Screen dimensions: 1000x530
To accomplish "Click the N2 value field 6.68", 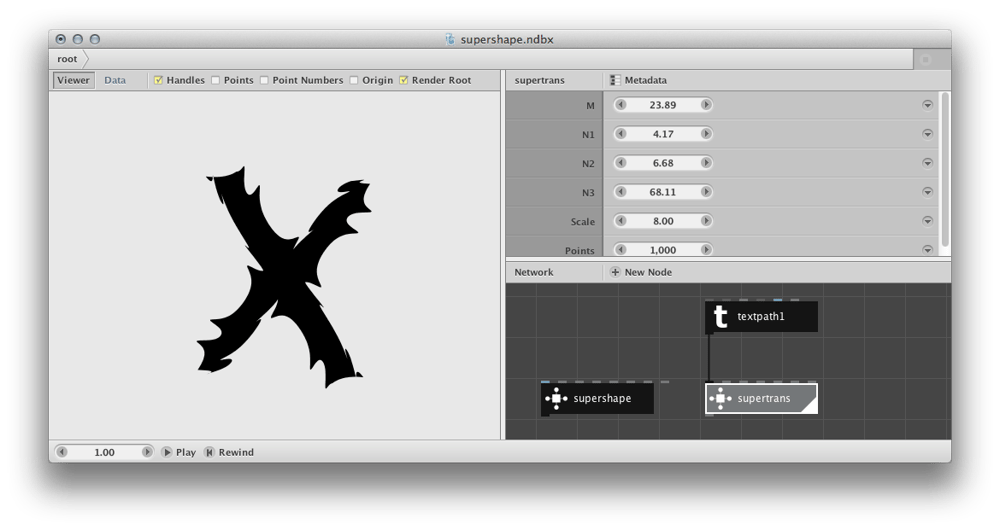I will click(663, 163).
